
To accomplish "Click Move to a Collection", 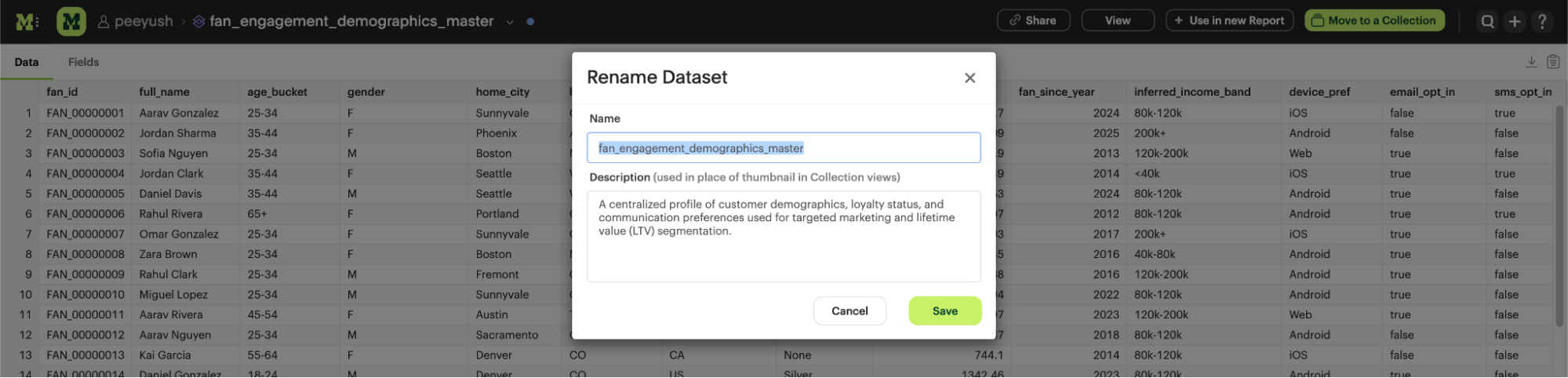I will 1374,20.
